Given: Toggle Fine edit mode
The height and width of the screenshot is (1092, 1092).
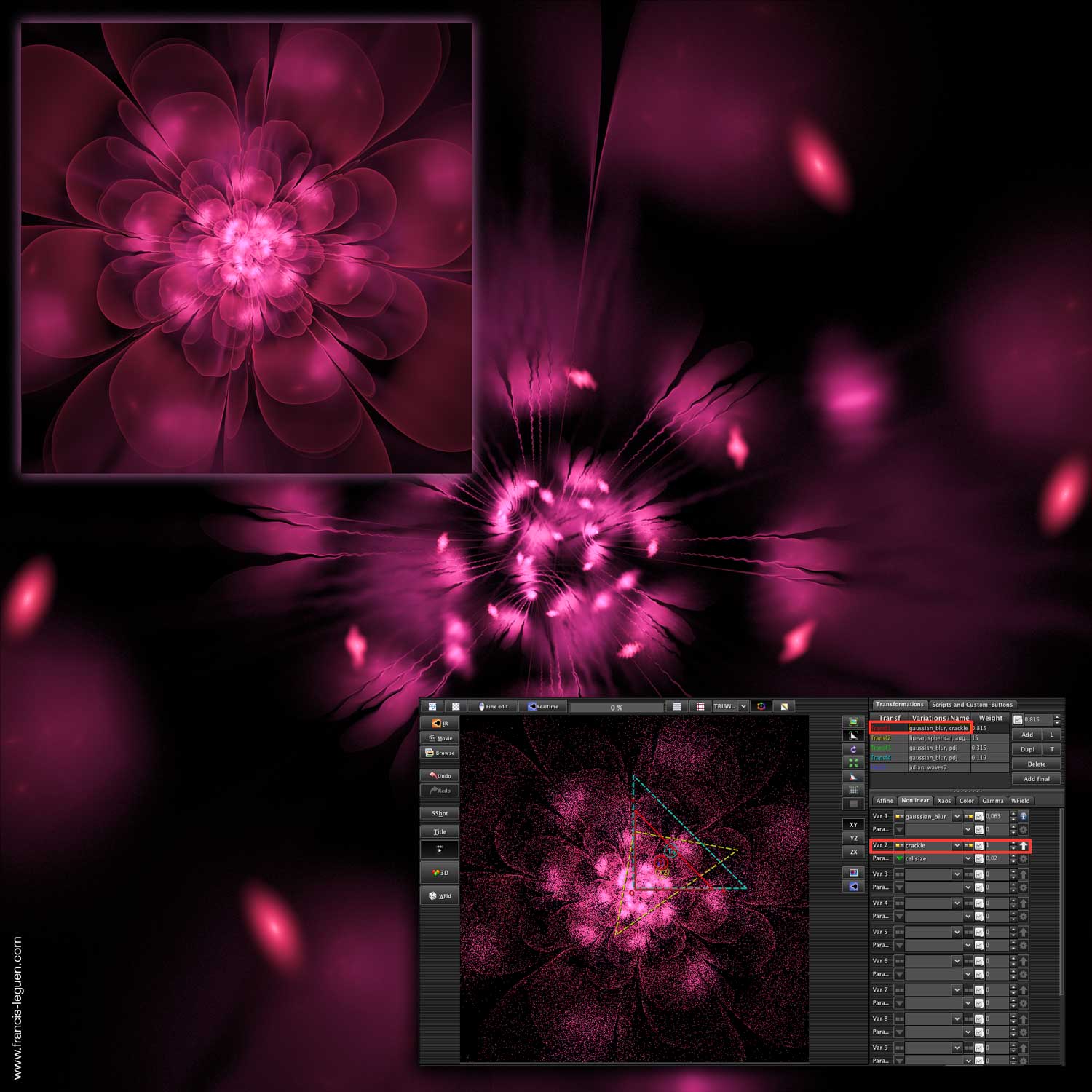Looking at the screenshot, I should 494,706.
